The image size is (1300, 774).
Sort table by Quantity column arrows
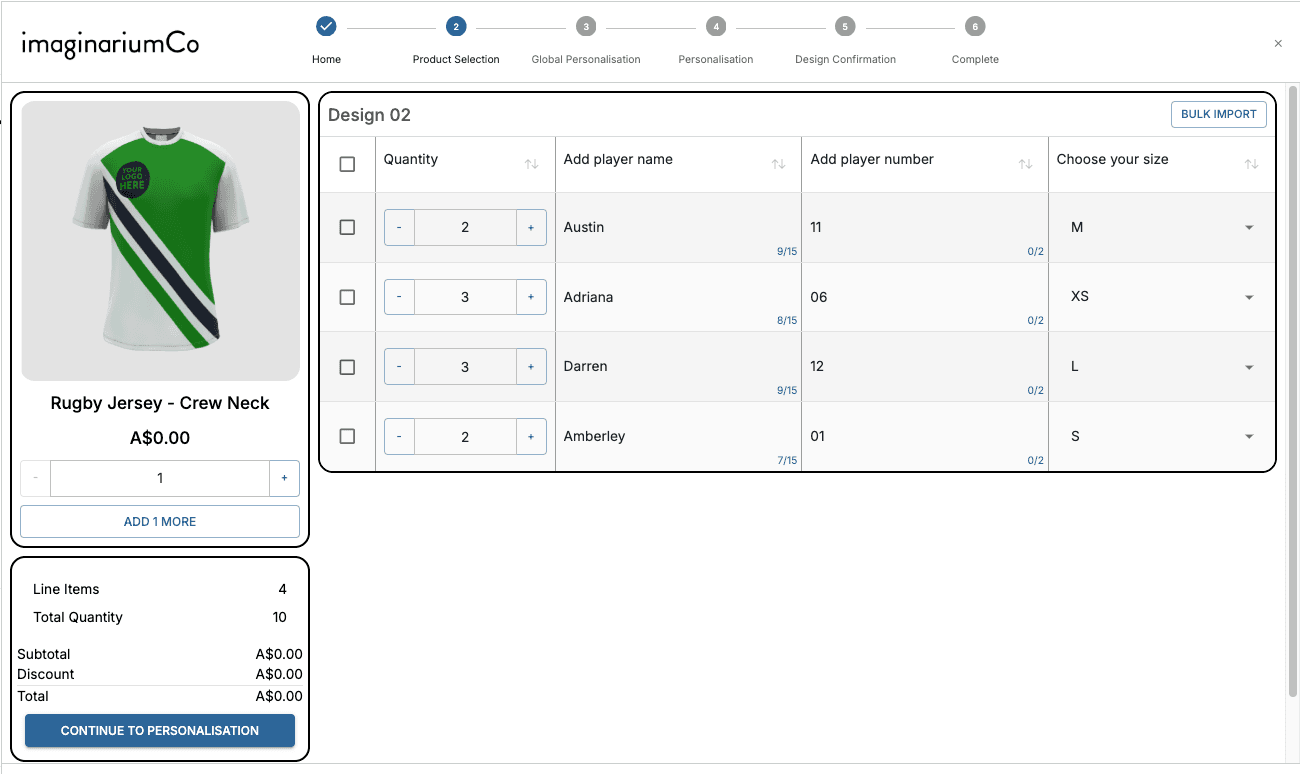[x=531, y=164]
